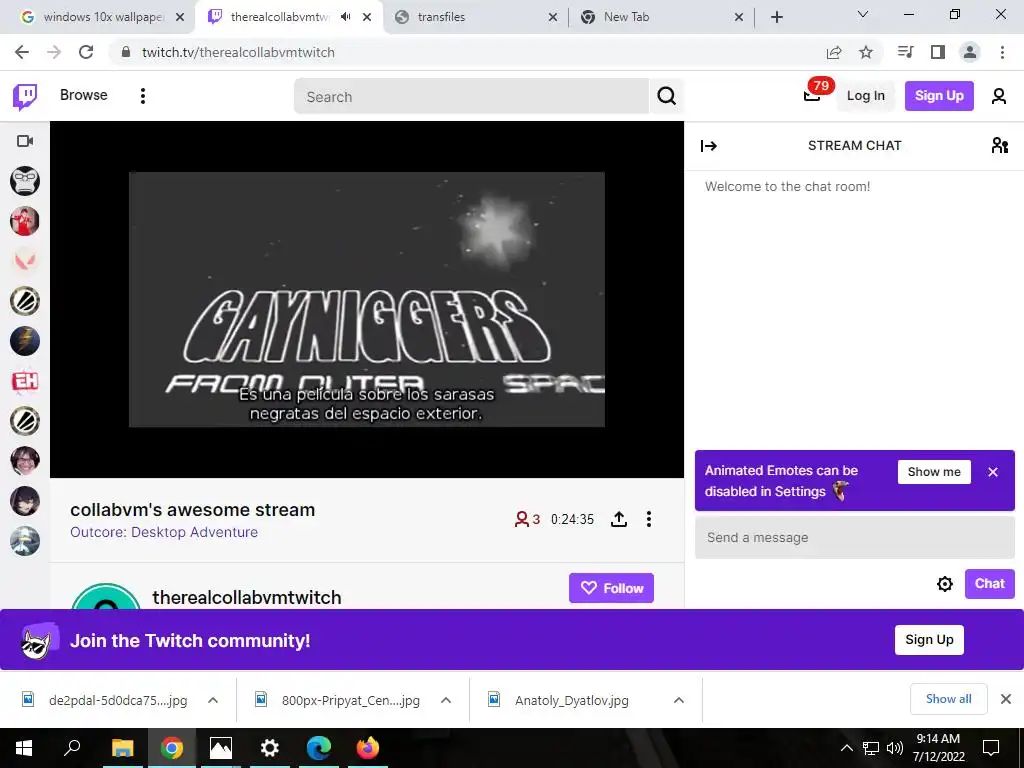The width and height of the screenshot is (1024, 768).
Task: Bookmark this page with the star
Action: click(866, 52)
